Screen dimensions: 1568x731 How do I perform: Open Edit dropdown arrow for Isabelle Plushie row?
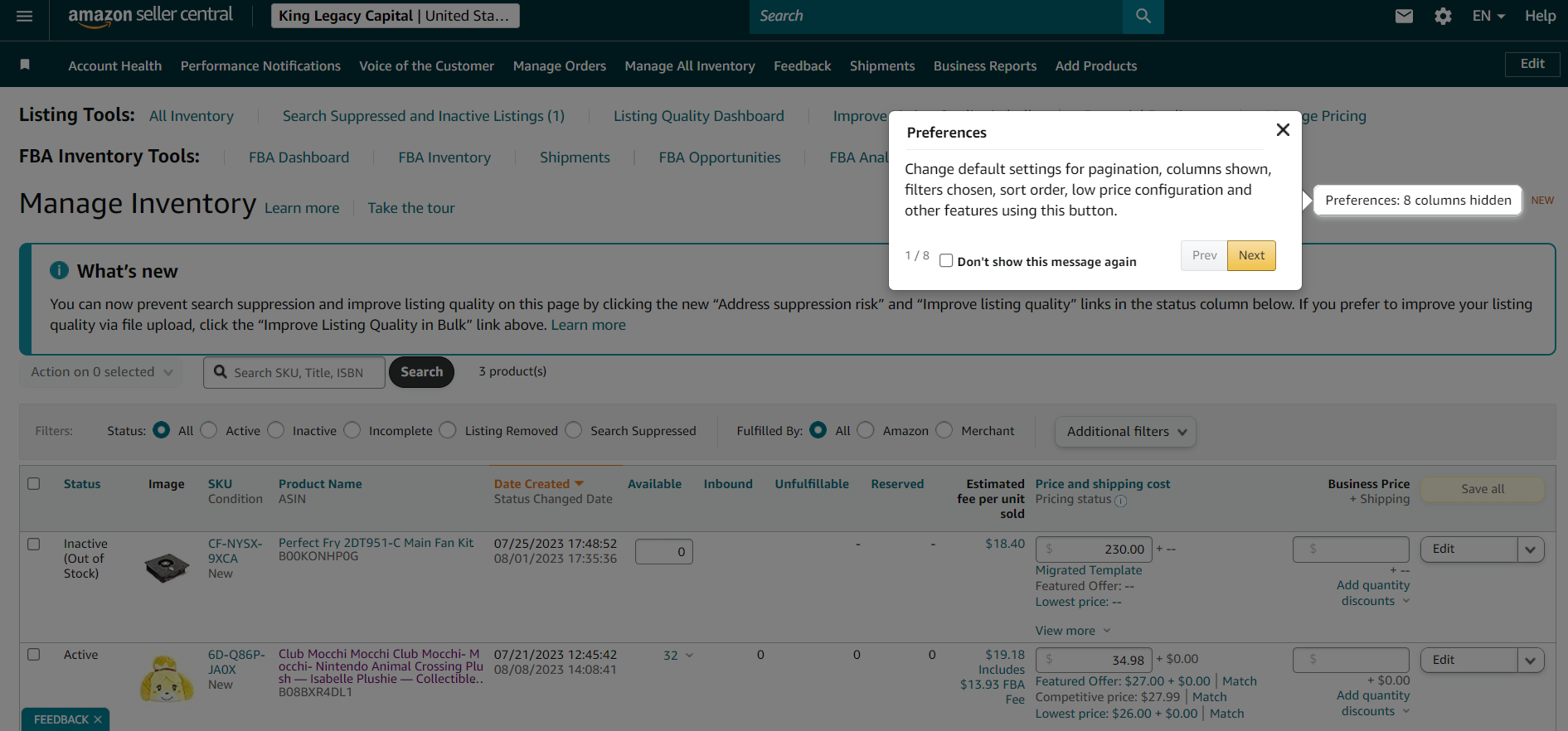pos(1531,660)
